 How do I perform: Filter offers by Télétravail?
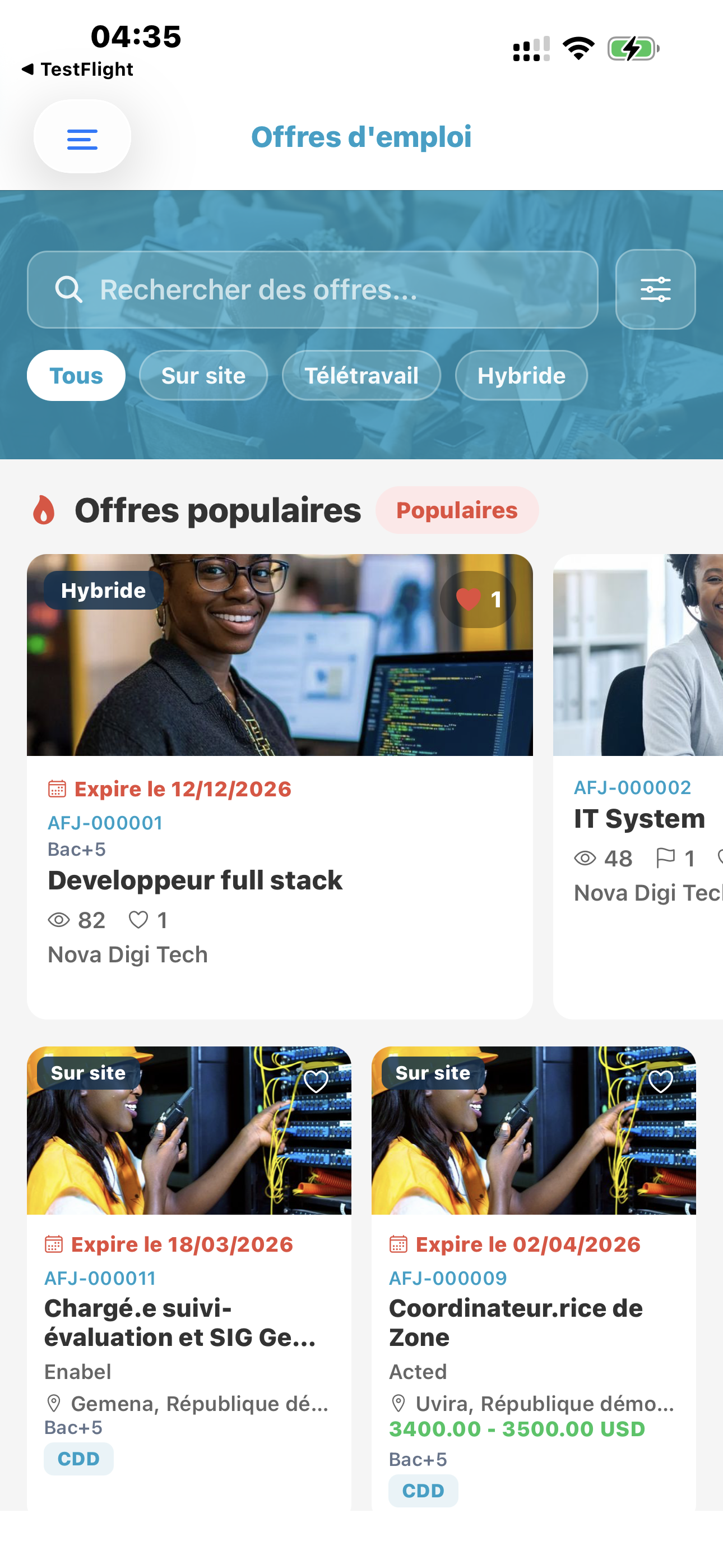(361, 376)
